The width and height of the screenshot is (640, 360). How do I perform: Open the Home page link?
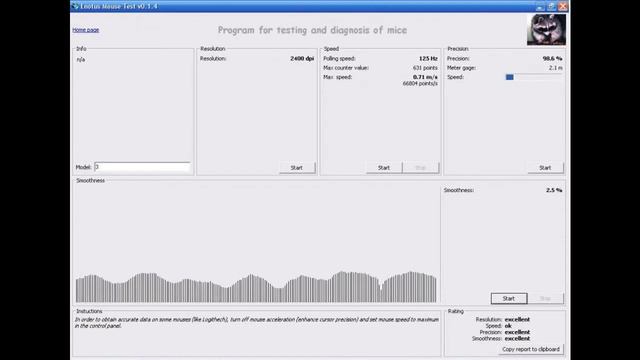point(86,30)
